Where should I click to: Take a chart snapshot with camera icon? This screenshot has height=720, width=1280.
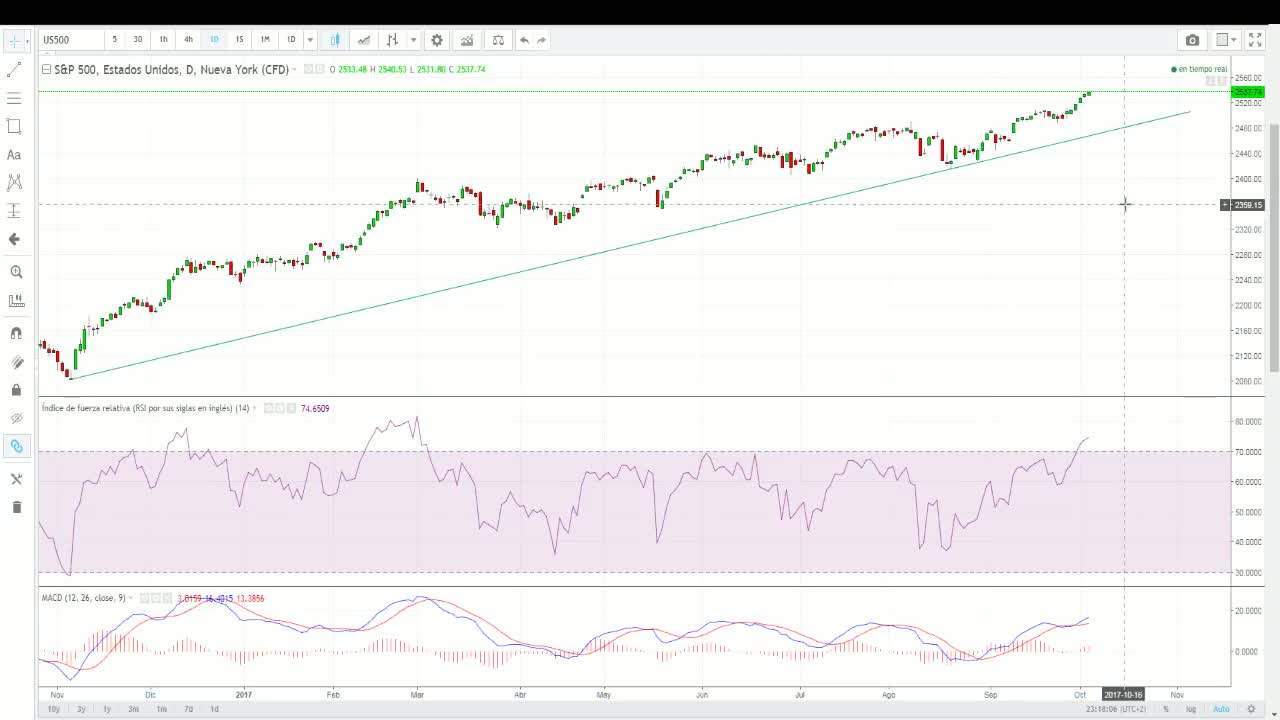[1192, 40]
